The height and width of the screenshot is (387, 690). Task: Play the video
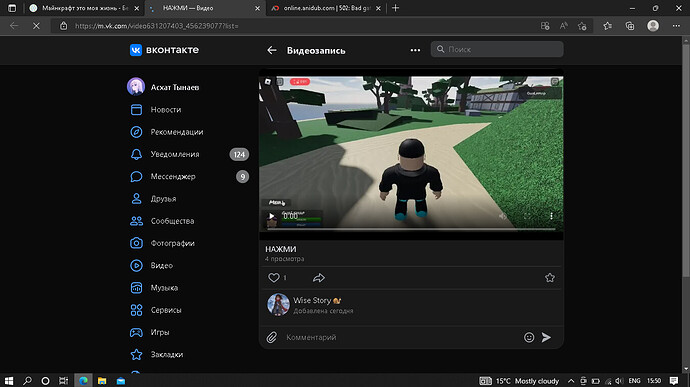coord(272,216)
